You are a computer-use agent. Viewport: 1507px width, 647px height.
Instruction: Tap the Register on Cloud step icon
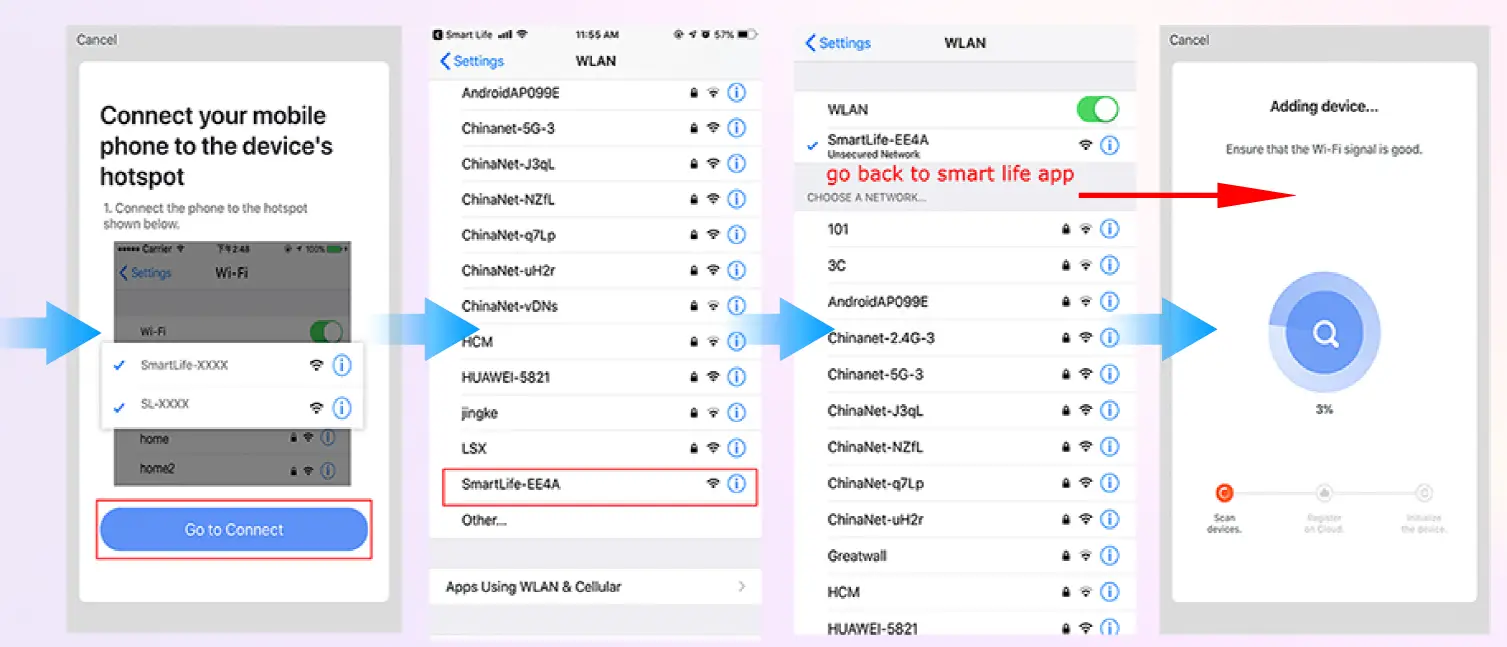pyautogui.click(x=1324, y=493)
